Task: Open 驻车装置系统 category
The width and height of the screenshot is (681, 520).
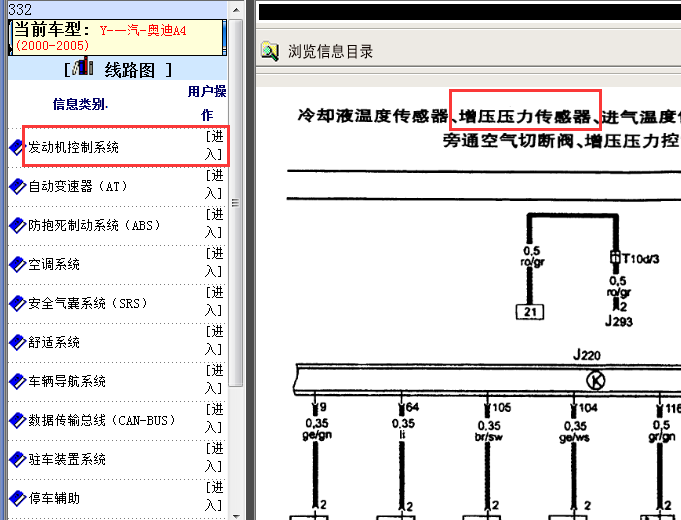Action: click(x=67, y=459)
